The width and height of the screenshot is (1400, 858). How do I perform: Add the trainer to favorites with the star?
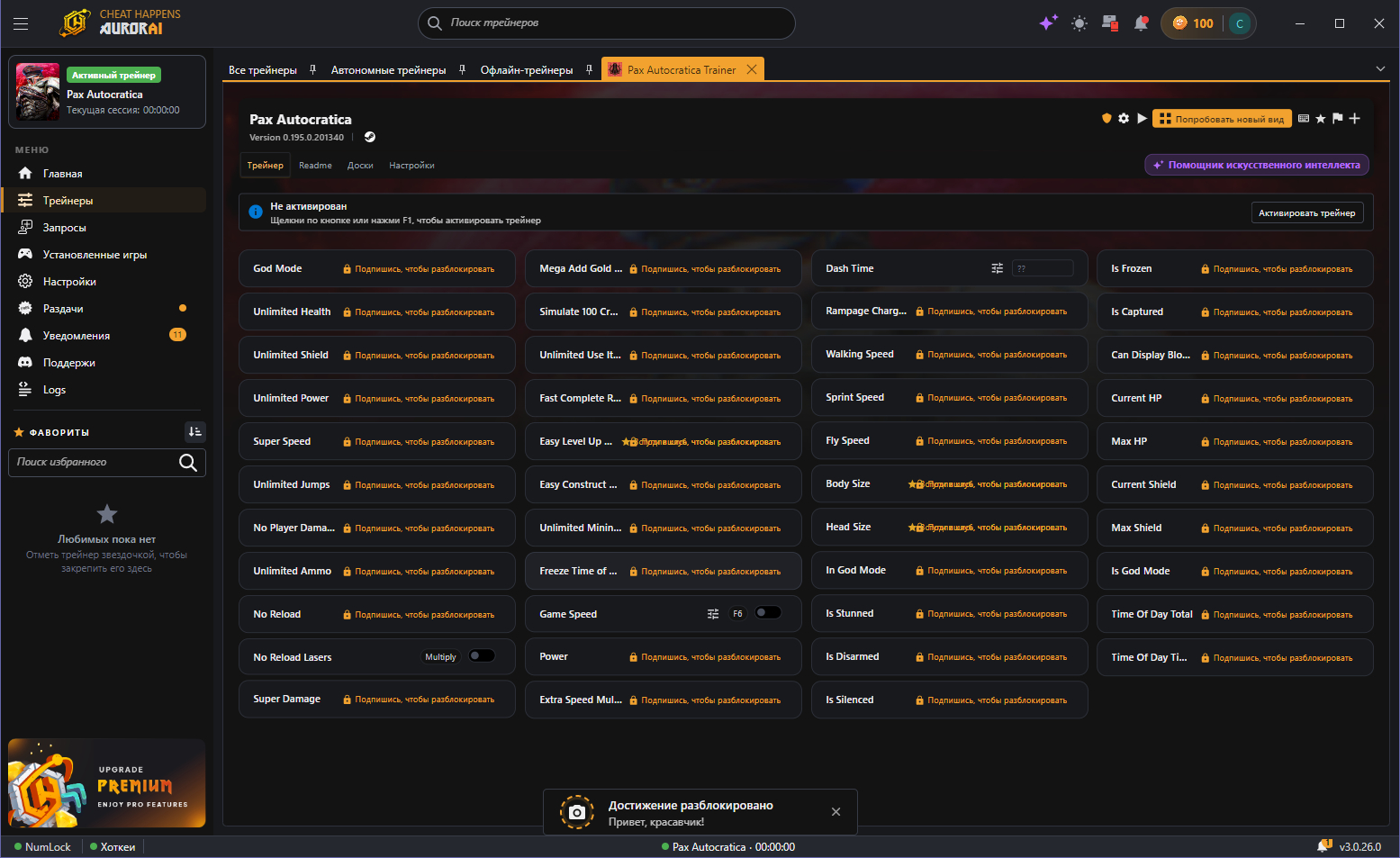click(x=1321, y=118)
